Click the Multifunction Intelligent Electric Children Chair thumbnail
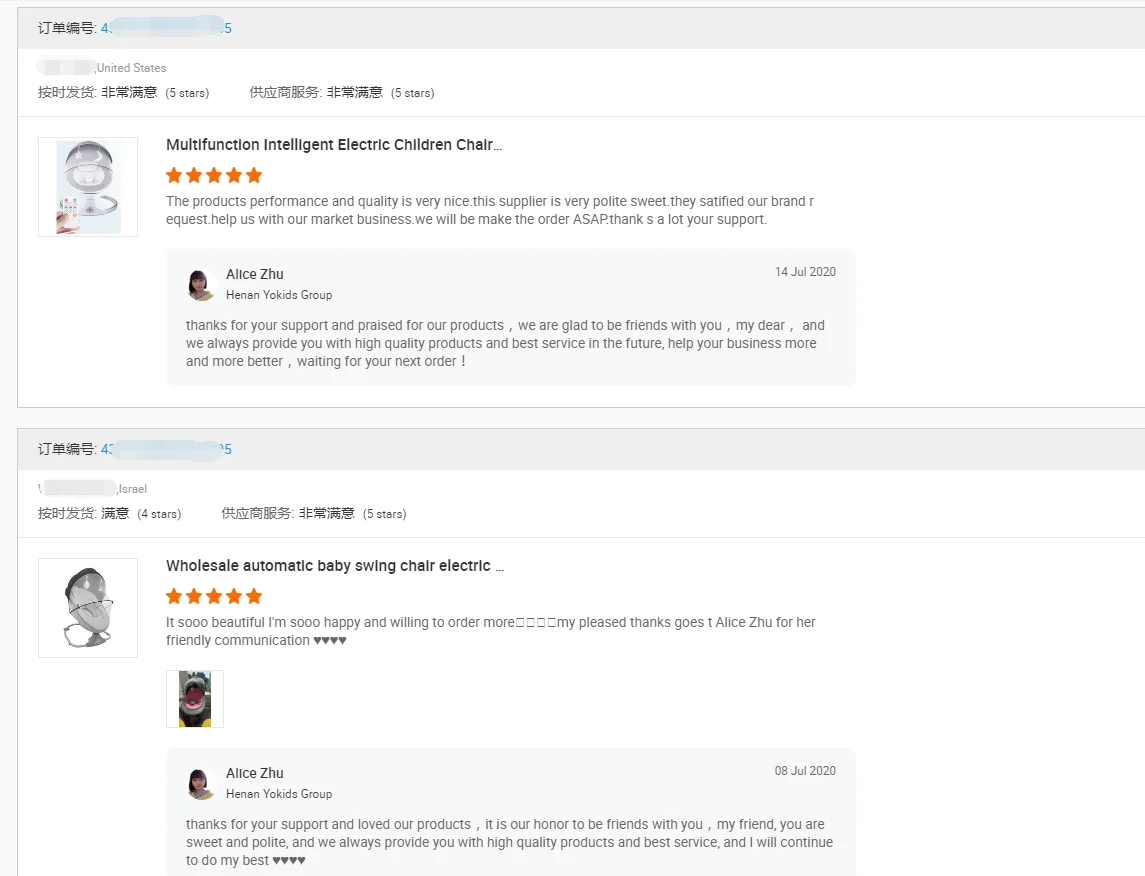This screenshot has width=1145, height=876. (x=88, y=187)
